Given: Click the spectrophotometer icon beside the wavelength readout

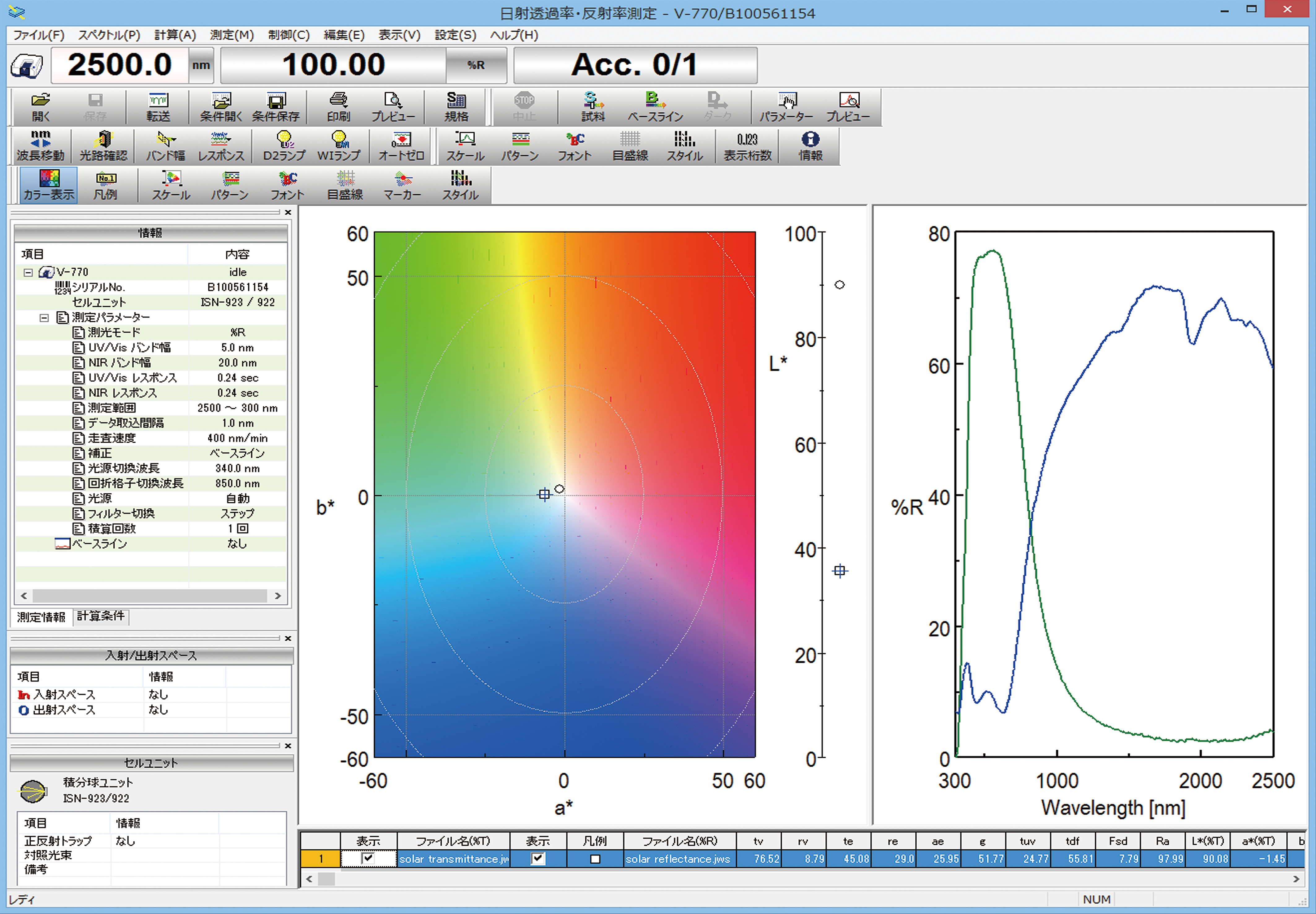Looking at the screenshot, I should [27, 66].
